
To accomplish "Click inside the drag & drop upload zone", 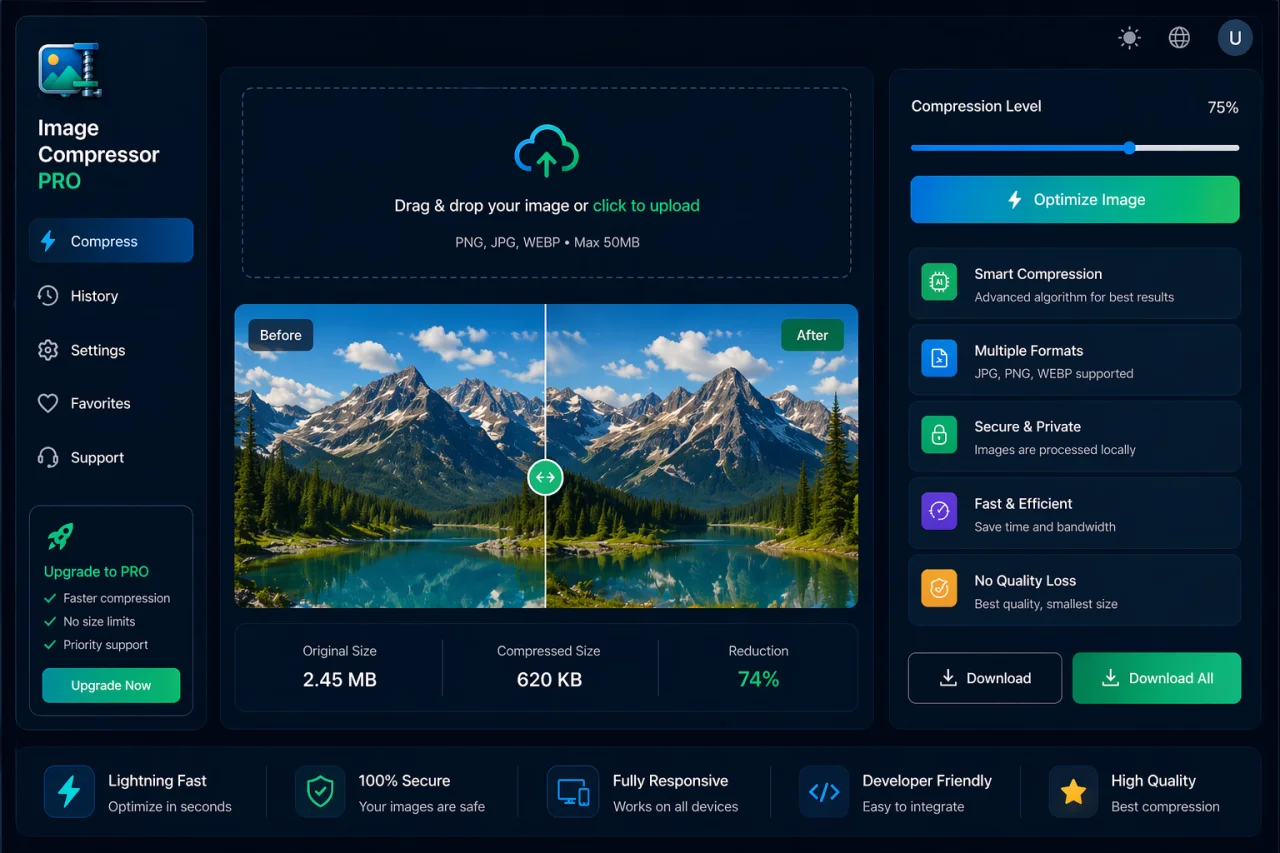I will (x=546, y=182).
